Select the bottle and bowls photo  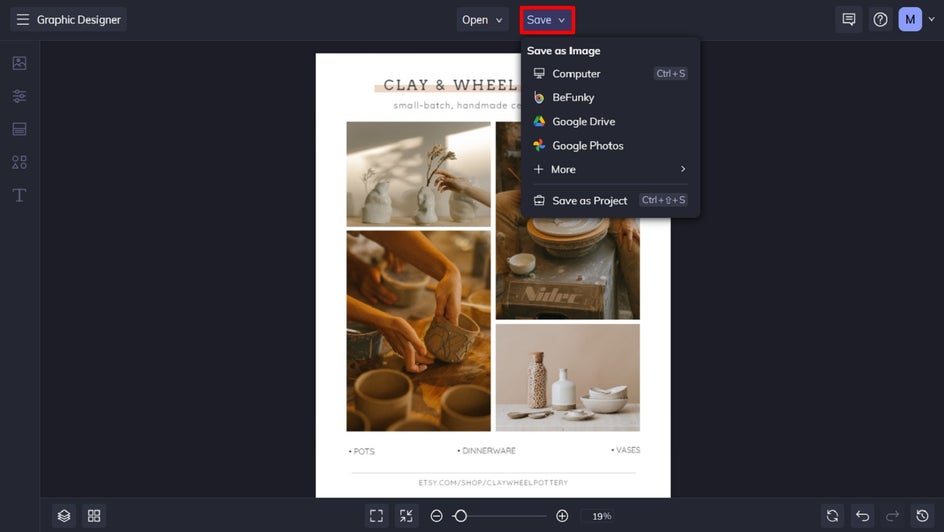(568, 377)
